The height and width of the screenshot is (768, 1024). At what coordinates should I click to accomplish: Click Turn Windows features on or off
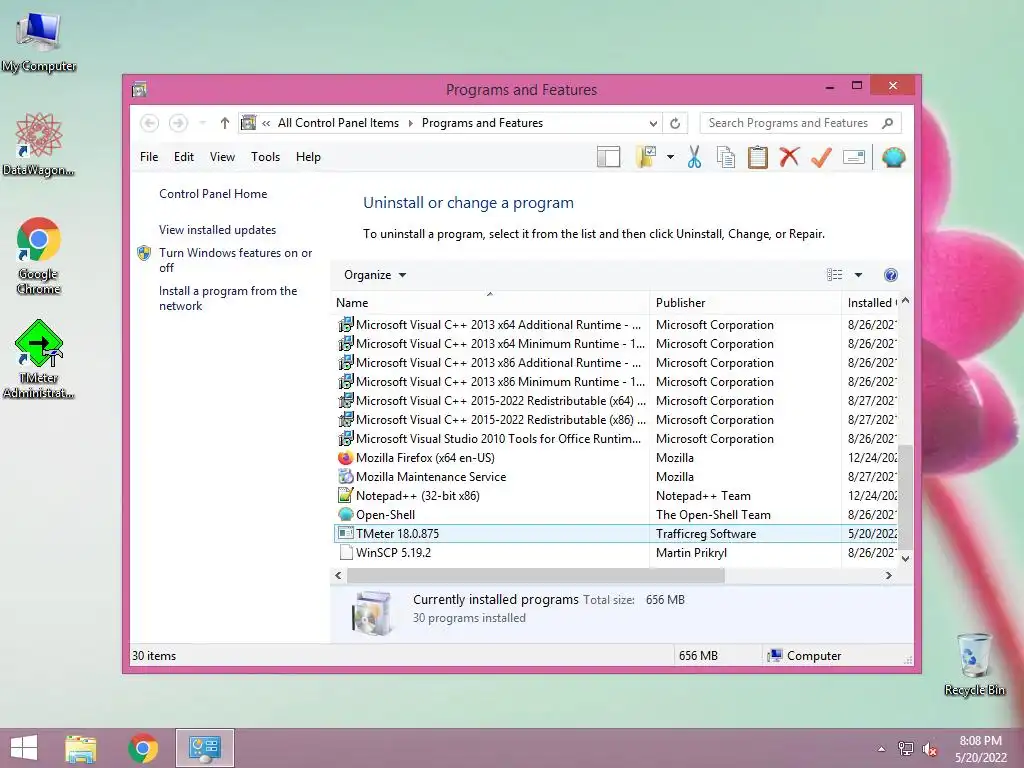pos(235,260)
